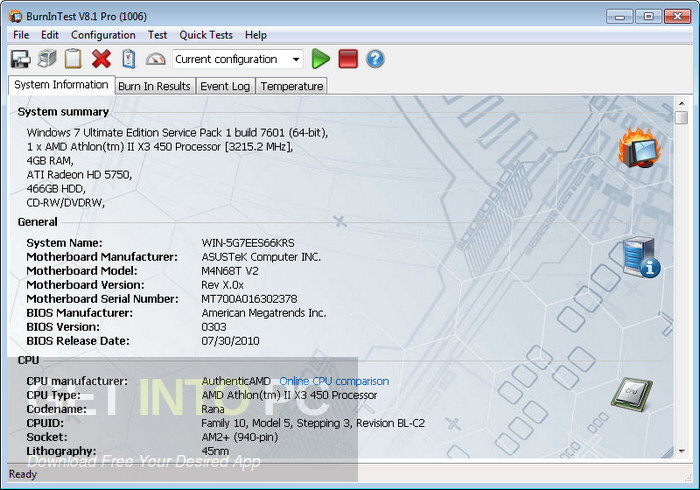Click the CPUID Family 10 Model 5 value
Viewport: 700px width, 490px height.
(313, 423)
